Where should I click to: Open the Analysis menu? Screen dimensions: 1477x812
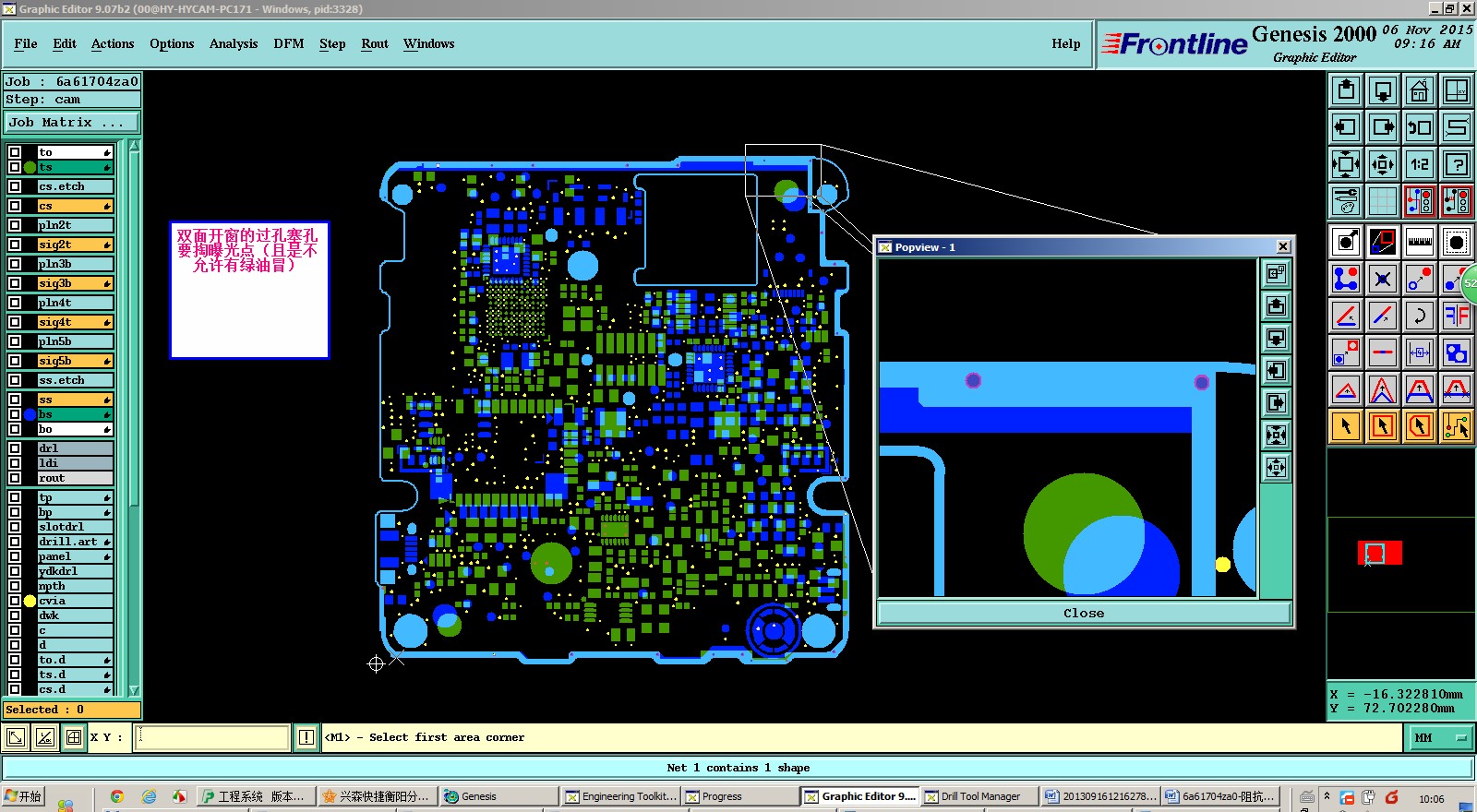click(x=234, y=43)
